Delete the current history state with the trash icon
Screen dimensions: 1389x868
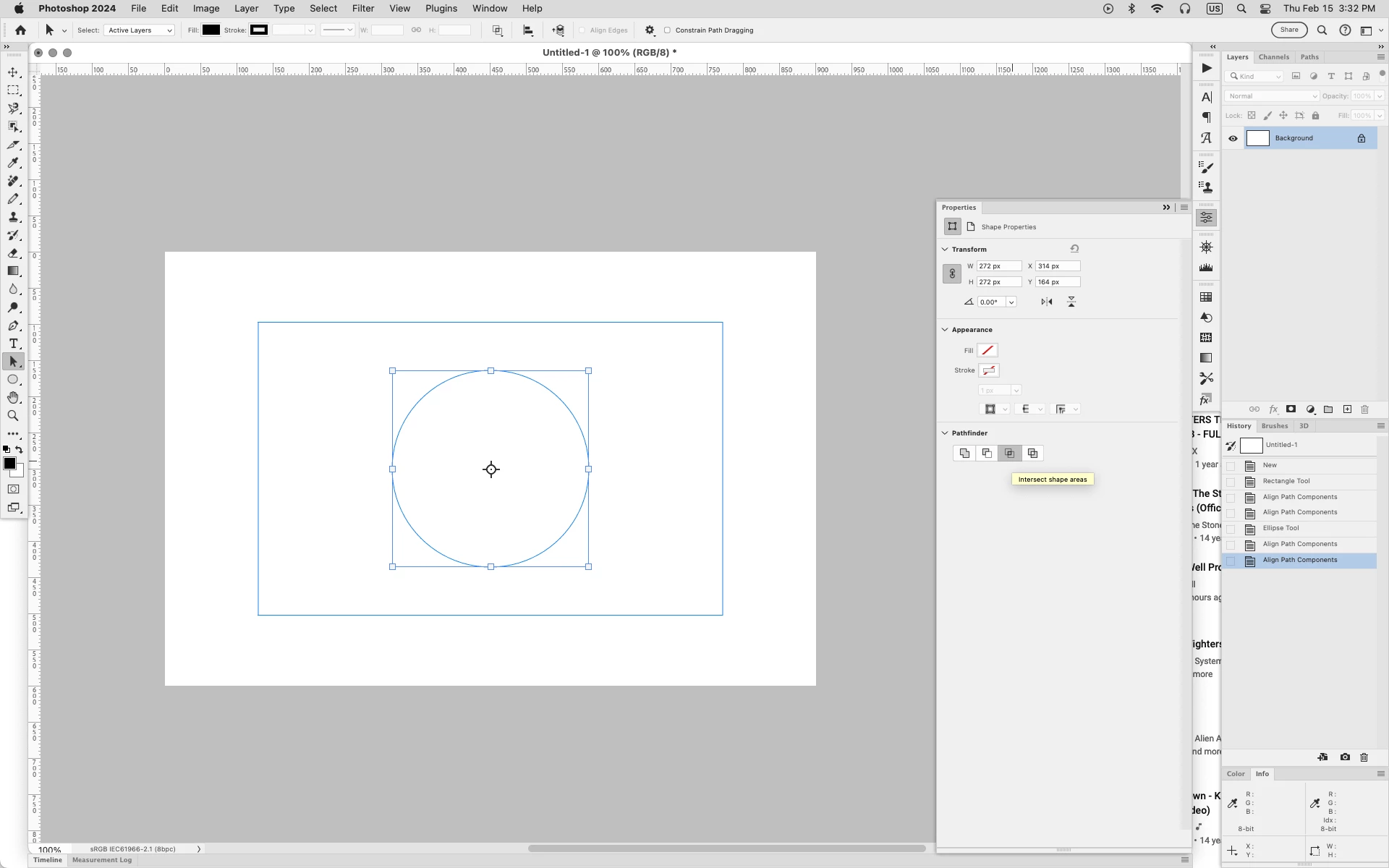click(x=1364, y=757)
